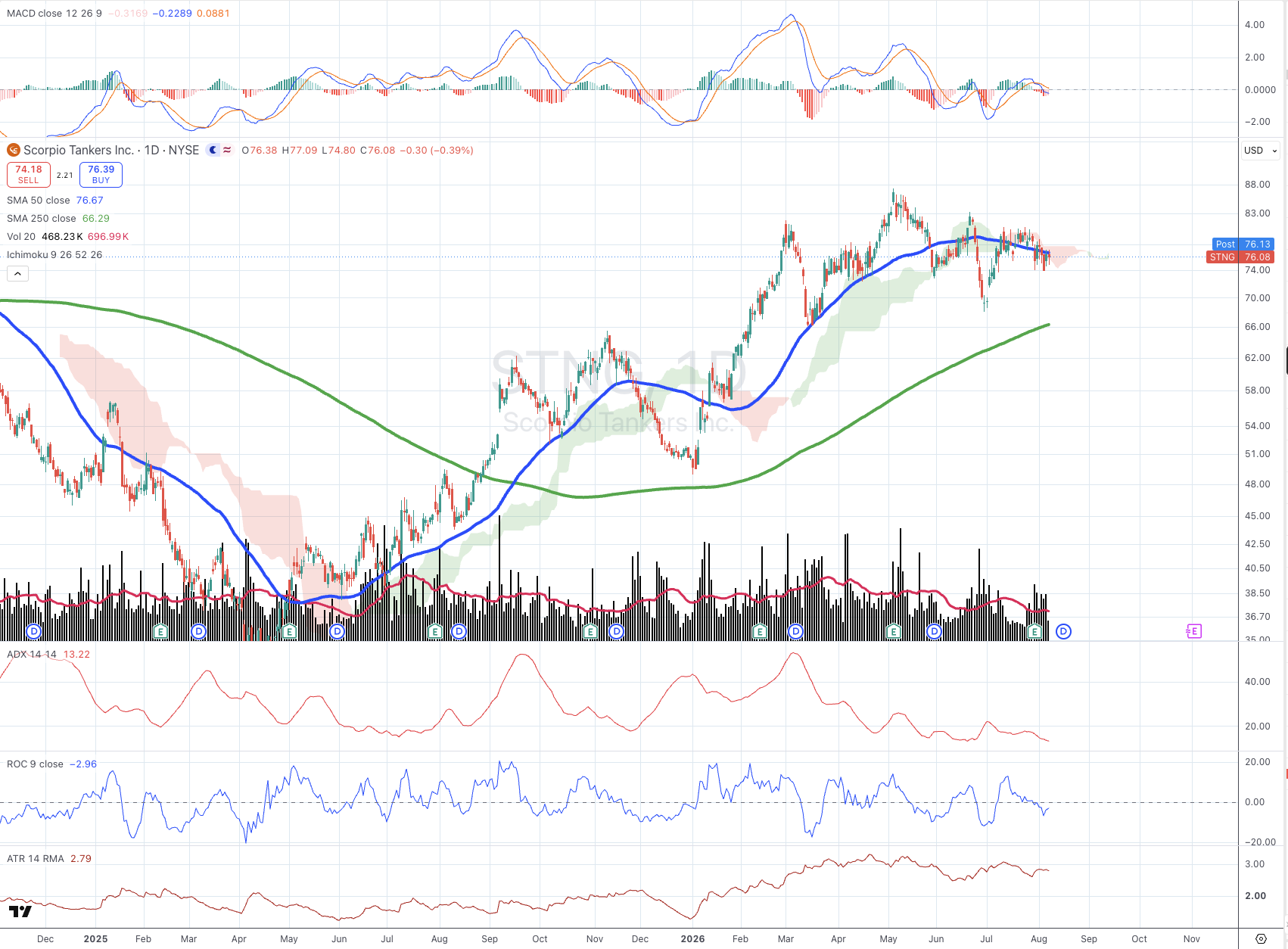Viewport: 1288px width, 949px height.
Task: Click the TradingView logo
Action: click(x=20, y=911)
